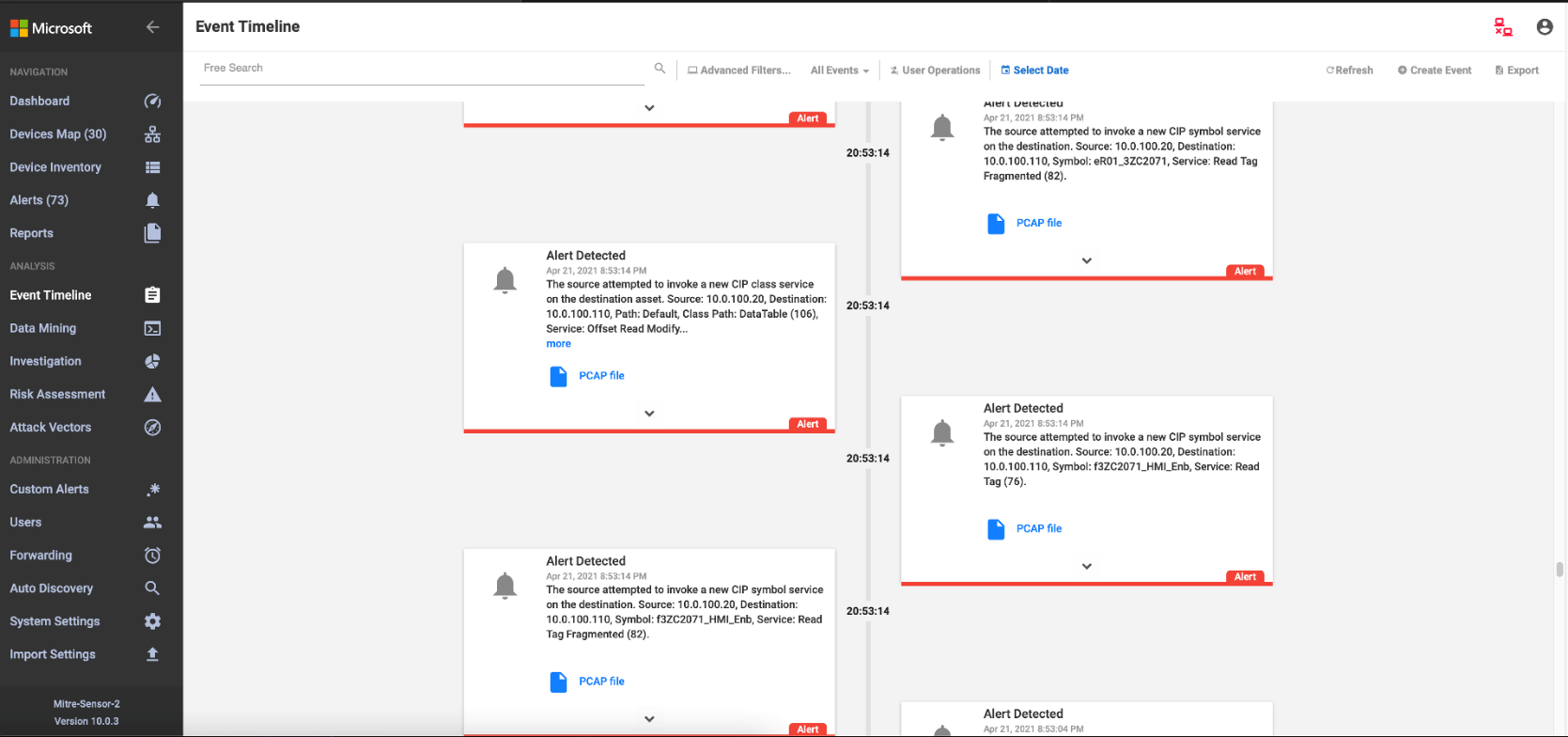The height and width of the screenshot is (737, 1568).
Task: Expand the Read Tag (76) alert card chevron
Action: pyautogui.click(x=1087, y=566)
